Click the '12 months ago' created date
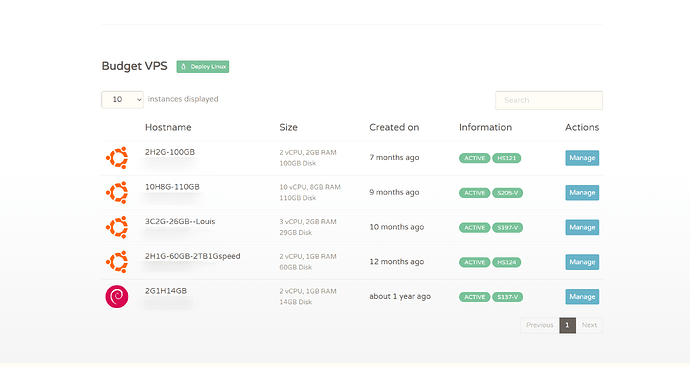The height and width of the screenshot is (367, 690). (x=396, y=262)
